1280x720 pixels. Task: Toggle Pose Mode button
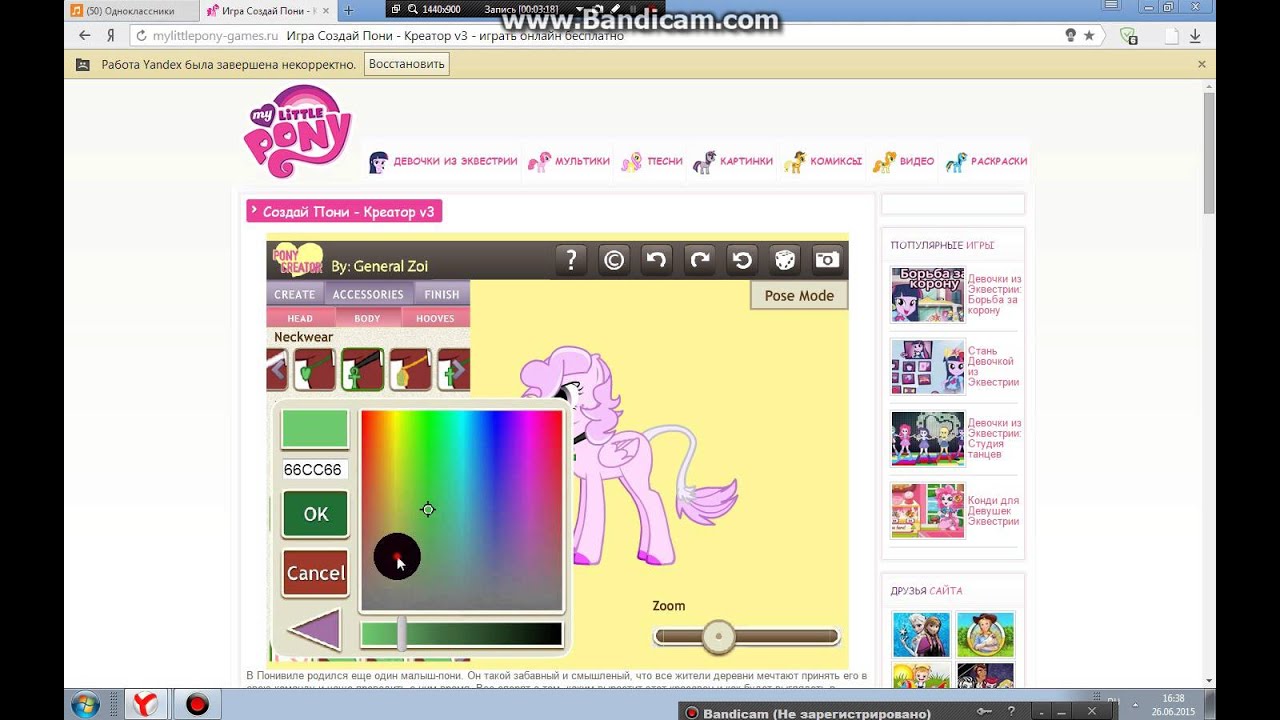pyautogui.click(x=799, y=295)
